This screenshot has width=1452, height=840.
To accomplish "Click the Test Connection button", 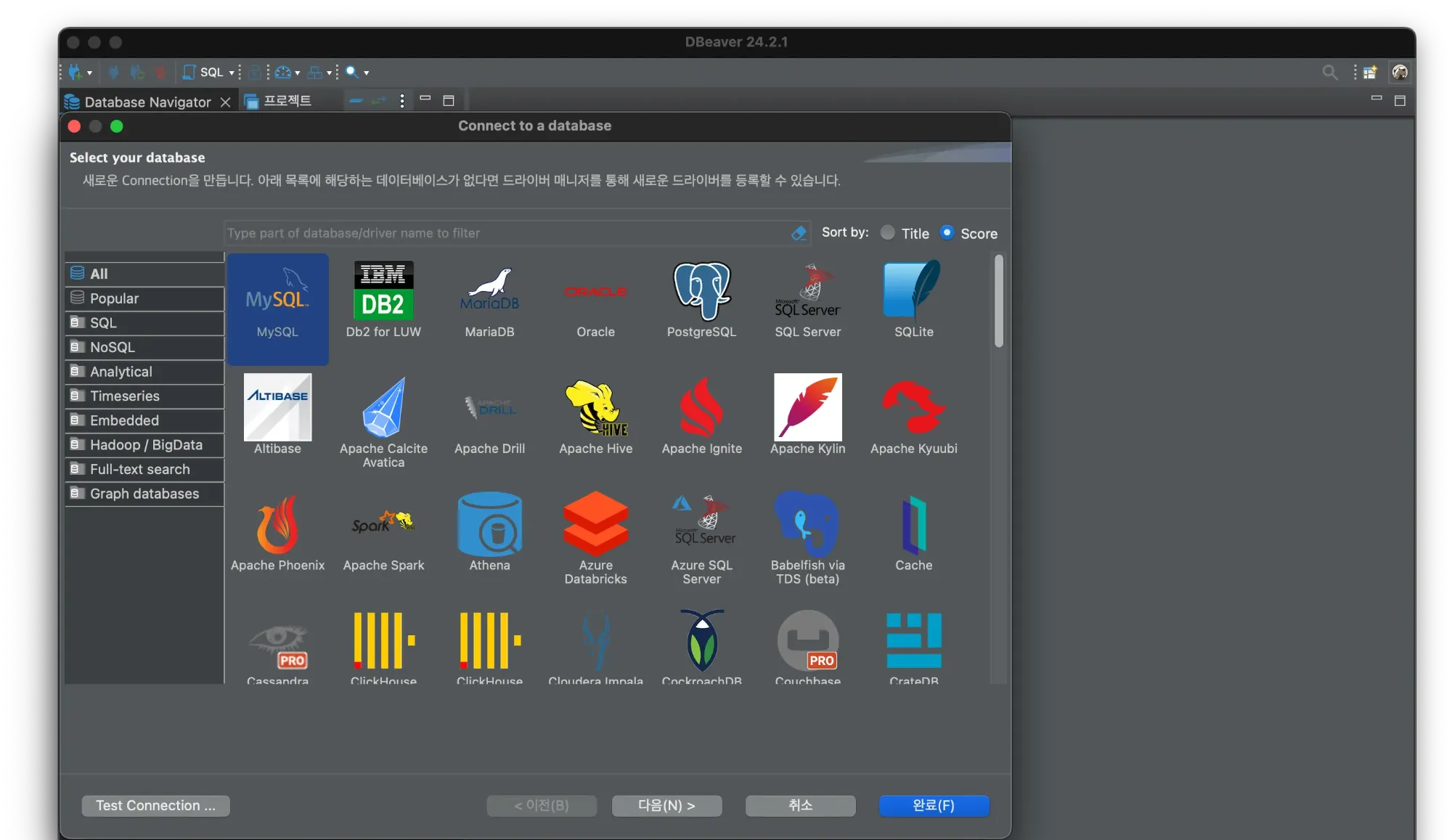I will 155,805.
